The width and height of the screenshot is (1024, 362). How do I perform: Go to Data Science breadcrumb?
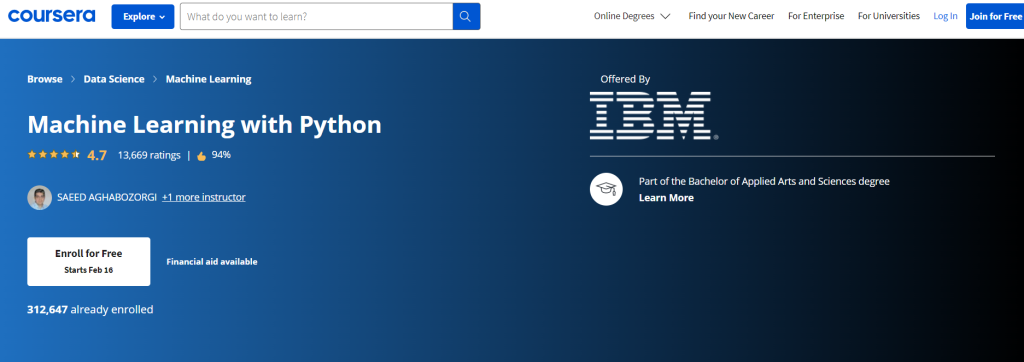(x=114, y=79)
